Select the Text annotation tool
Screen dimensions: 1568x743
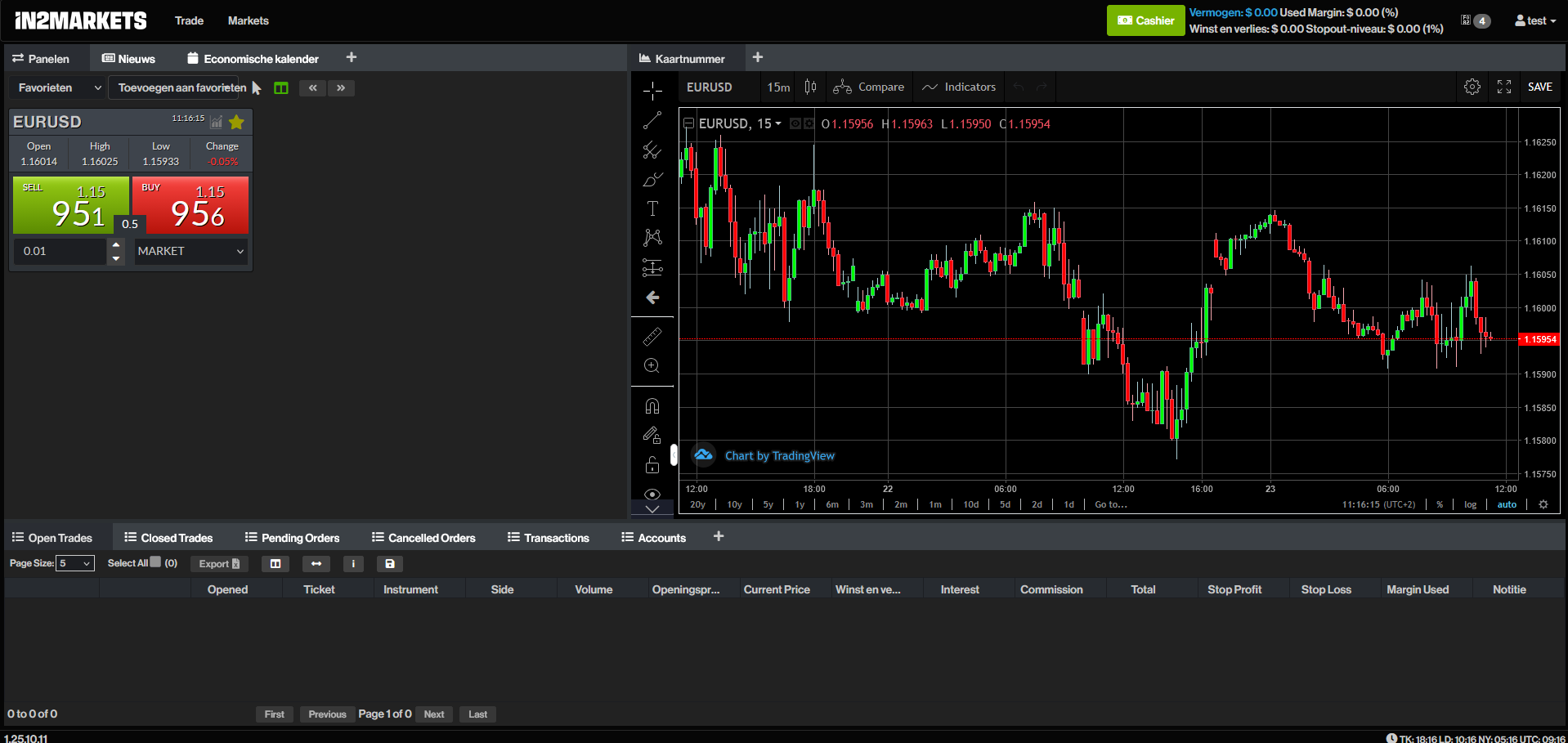(652, 208)
